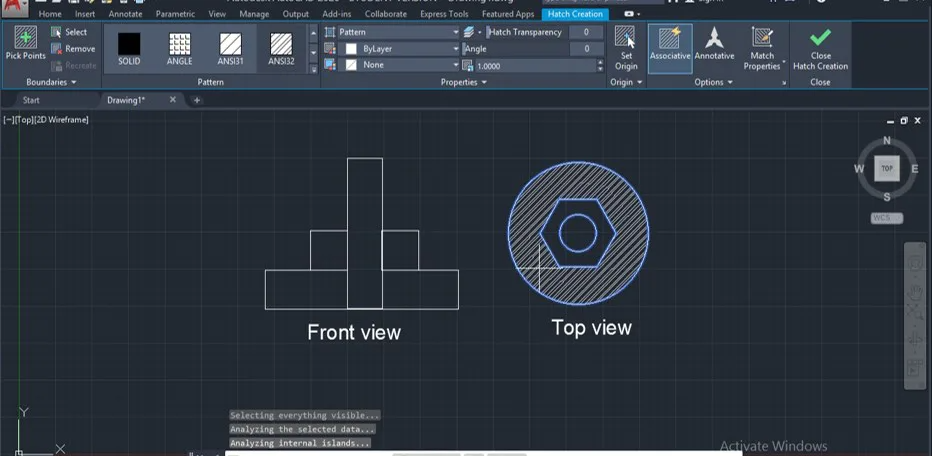
Task: Show the previous pattern gallery row
Action: pos(314,34)
